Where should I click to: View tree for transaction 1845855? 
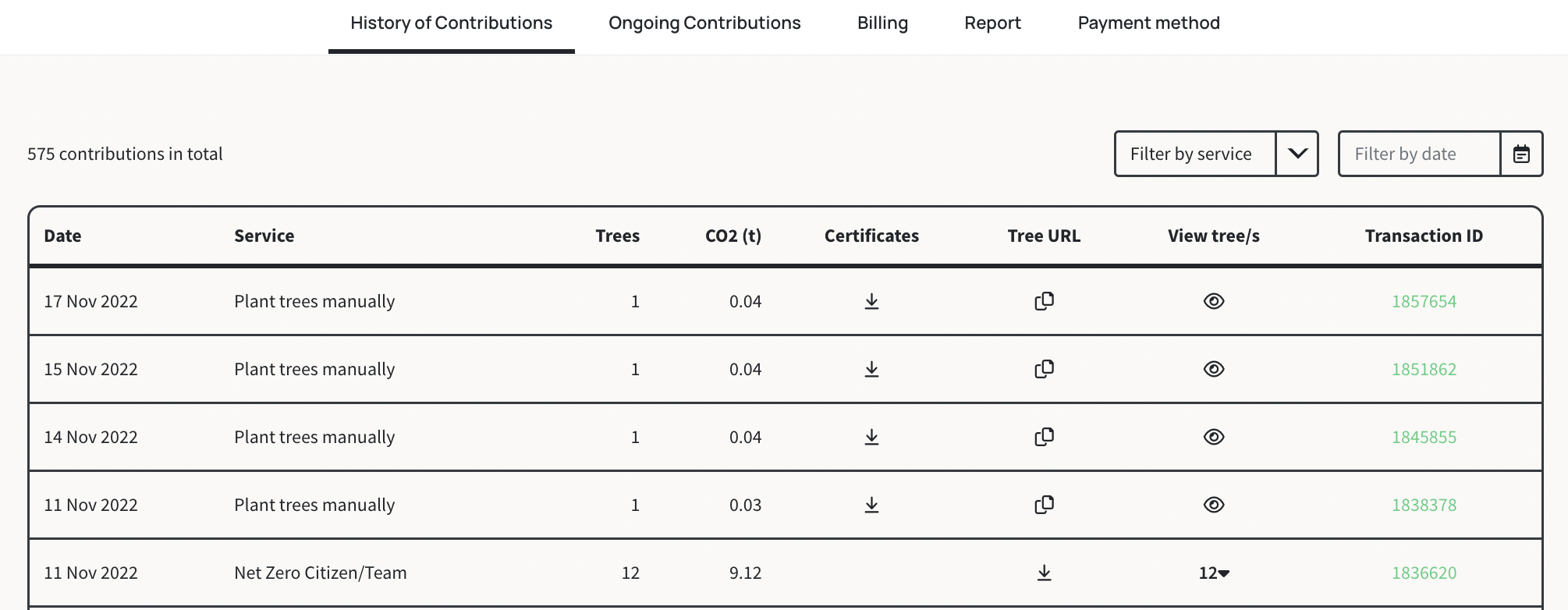point(1214,437)
